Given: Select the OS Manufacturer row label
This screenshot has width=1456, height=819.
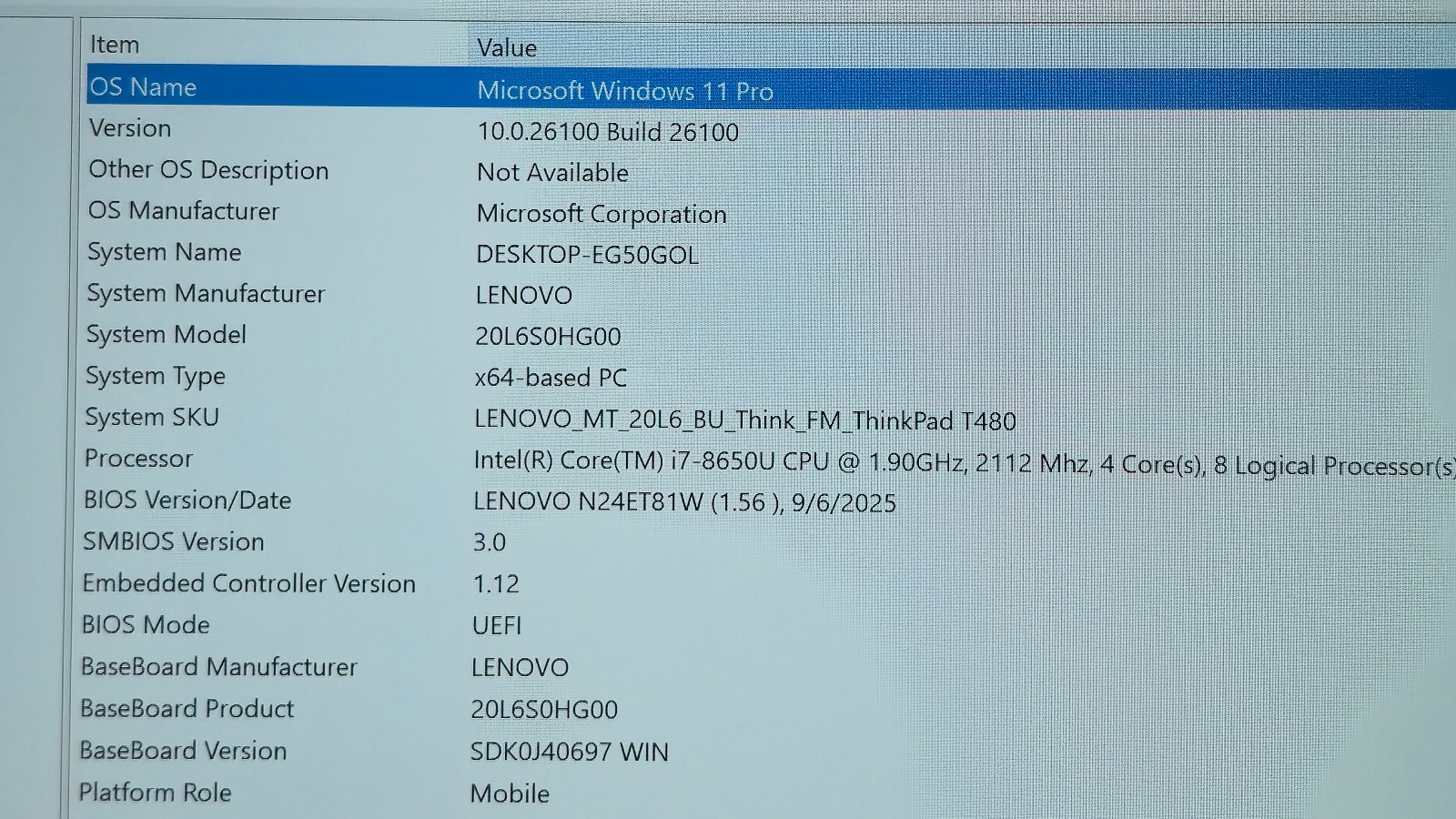Looking at the screenshot, I should (x=184, y=211).
